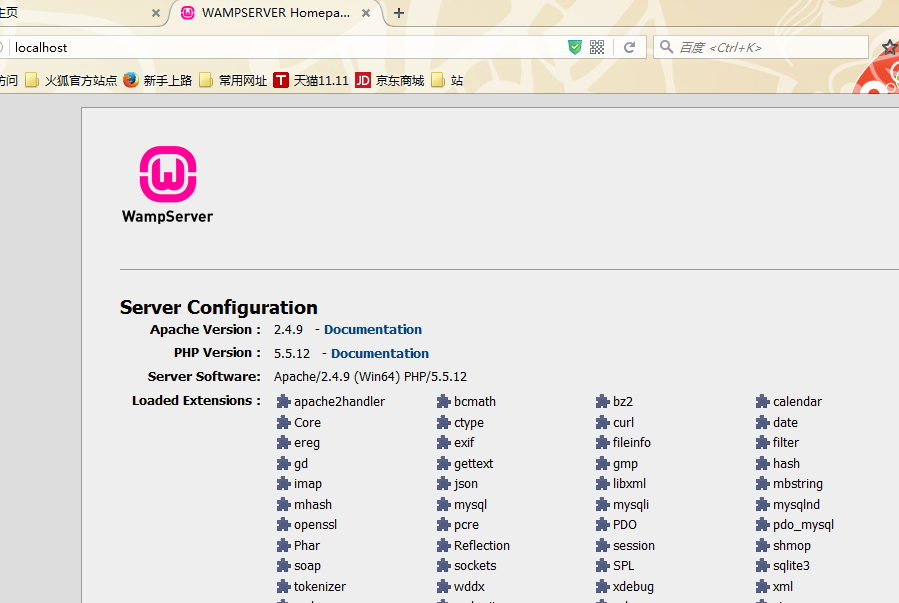Open the 天猫11.11 bookmark
Image resolution: width=899 pixels, height=603 pixels.
(311, 80)
